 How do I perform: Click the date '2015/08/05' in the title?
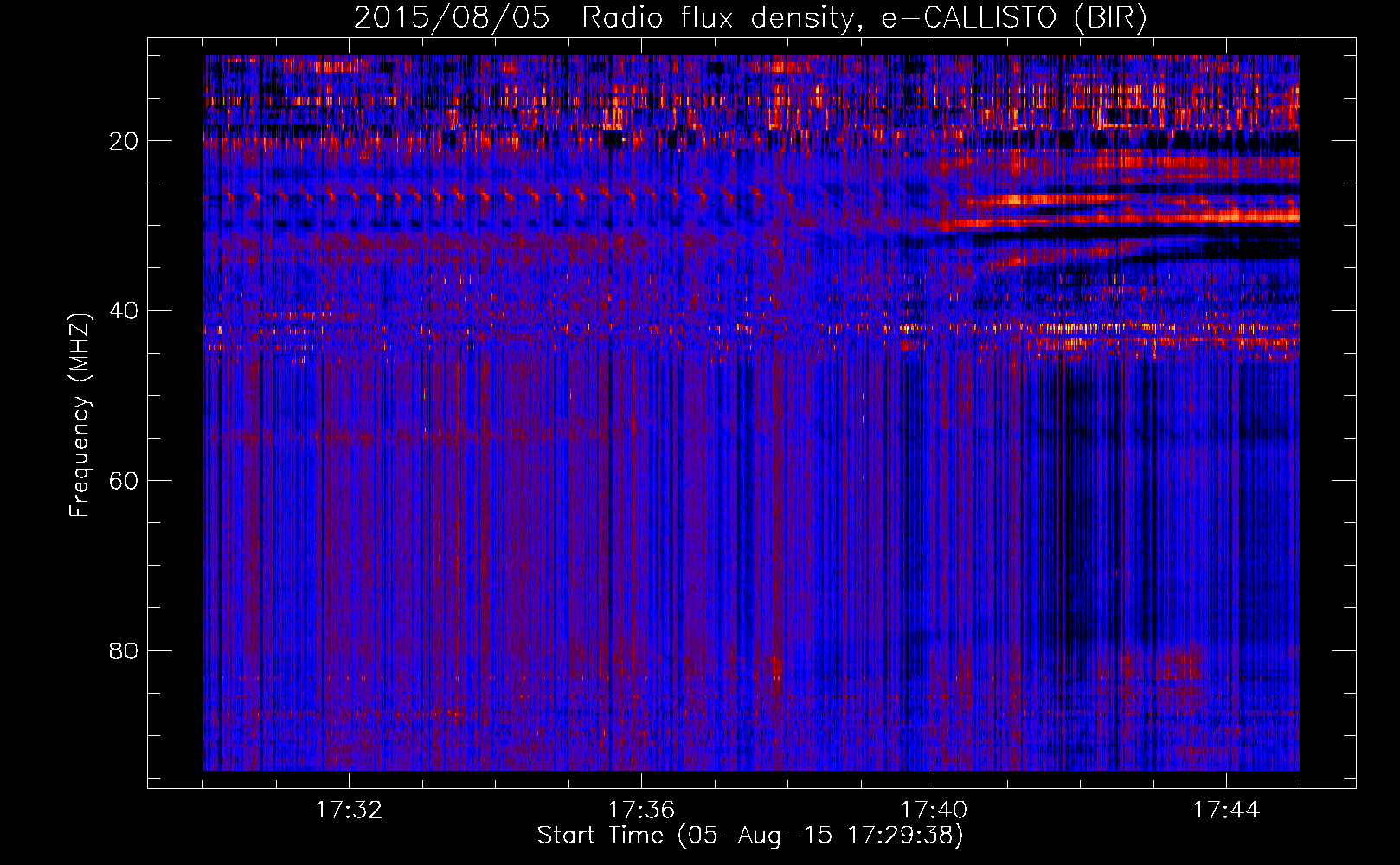[452, 18]
